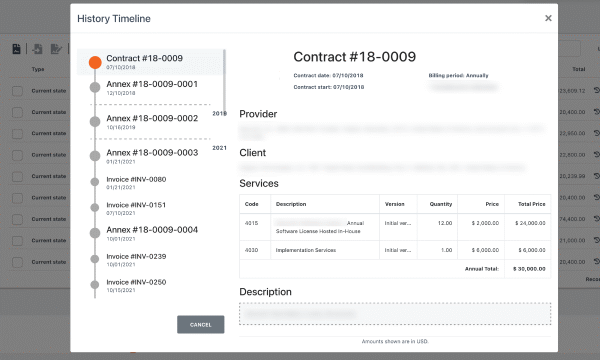Click the $ 30,000.00 annual total value
Viewport: 600px width, 360px height.
(529, 269)
